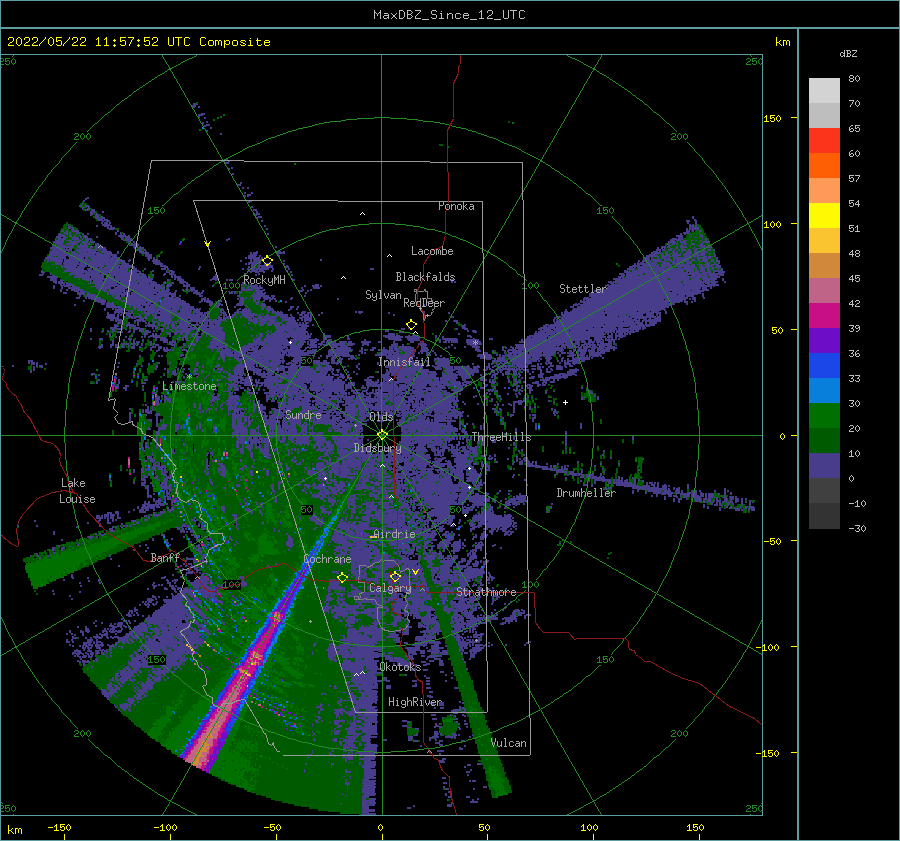
Task: Select the yellow diamond marker below RedDeer
Action: pos(411,325)
